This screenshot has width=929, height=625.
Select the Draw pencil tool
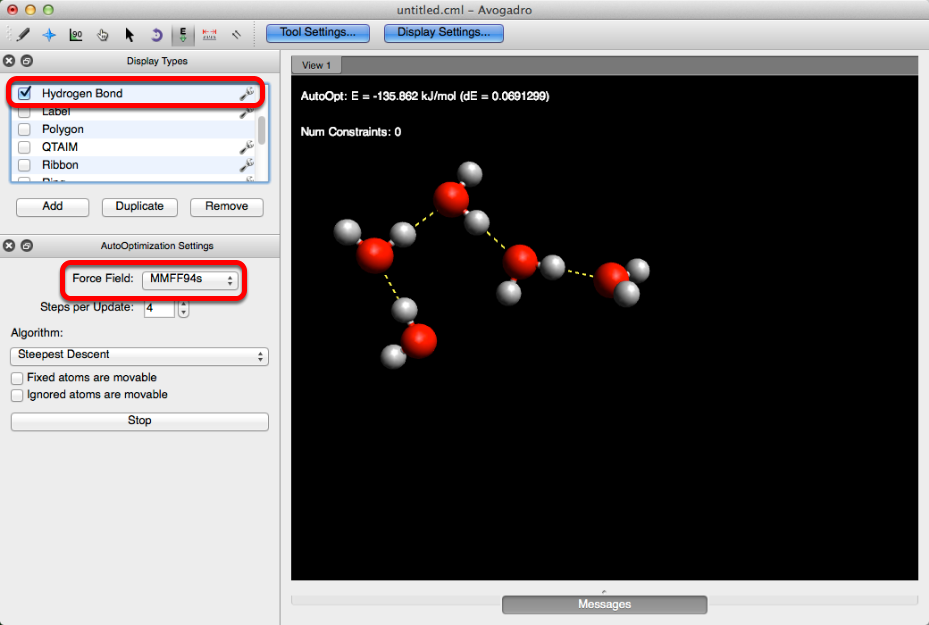tap(22, 34)
